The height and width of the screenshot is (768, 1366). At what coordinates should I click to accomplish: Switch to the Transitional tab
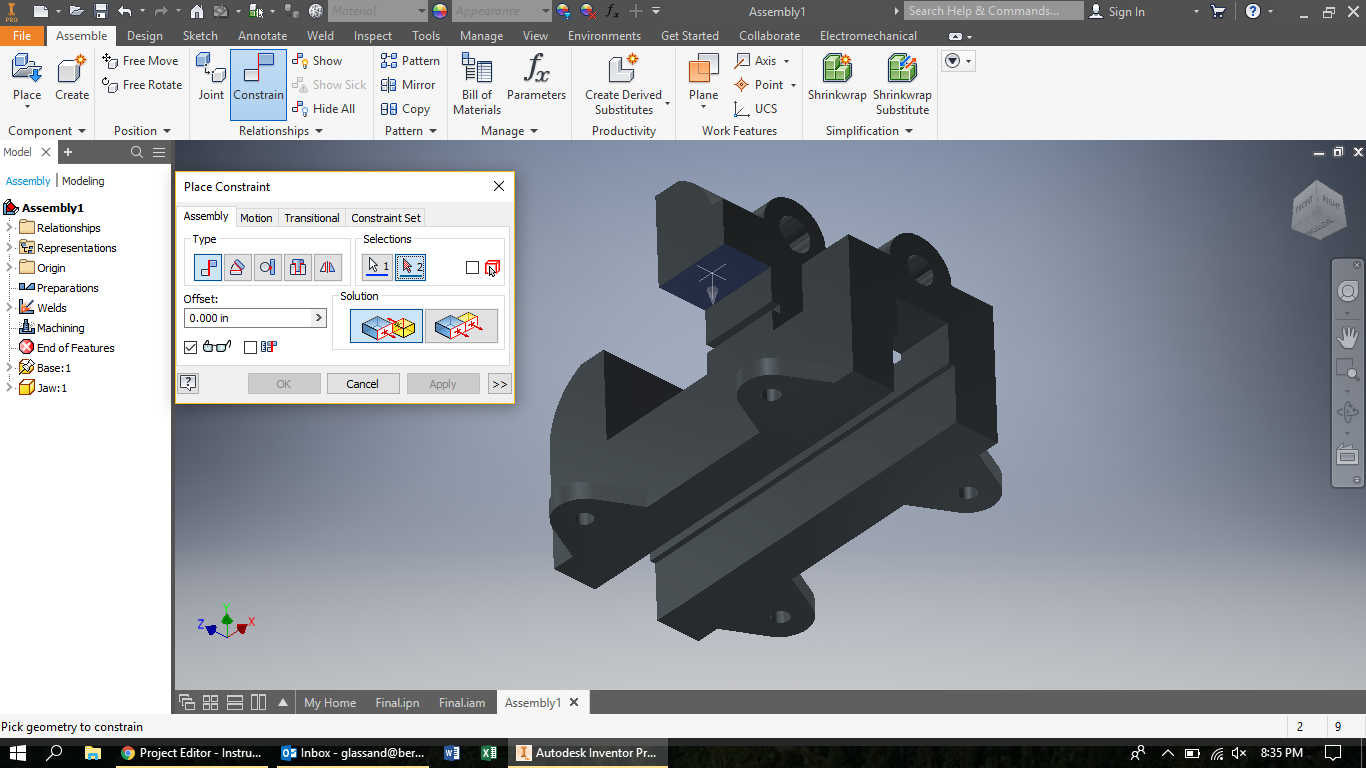312,218
